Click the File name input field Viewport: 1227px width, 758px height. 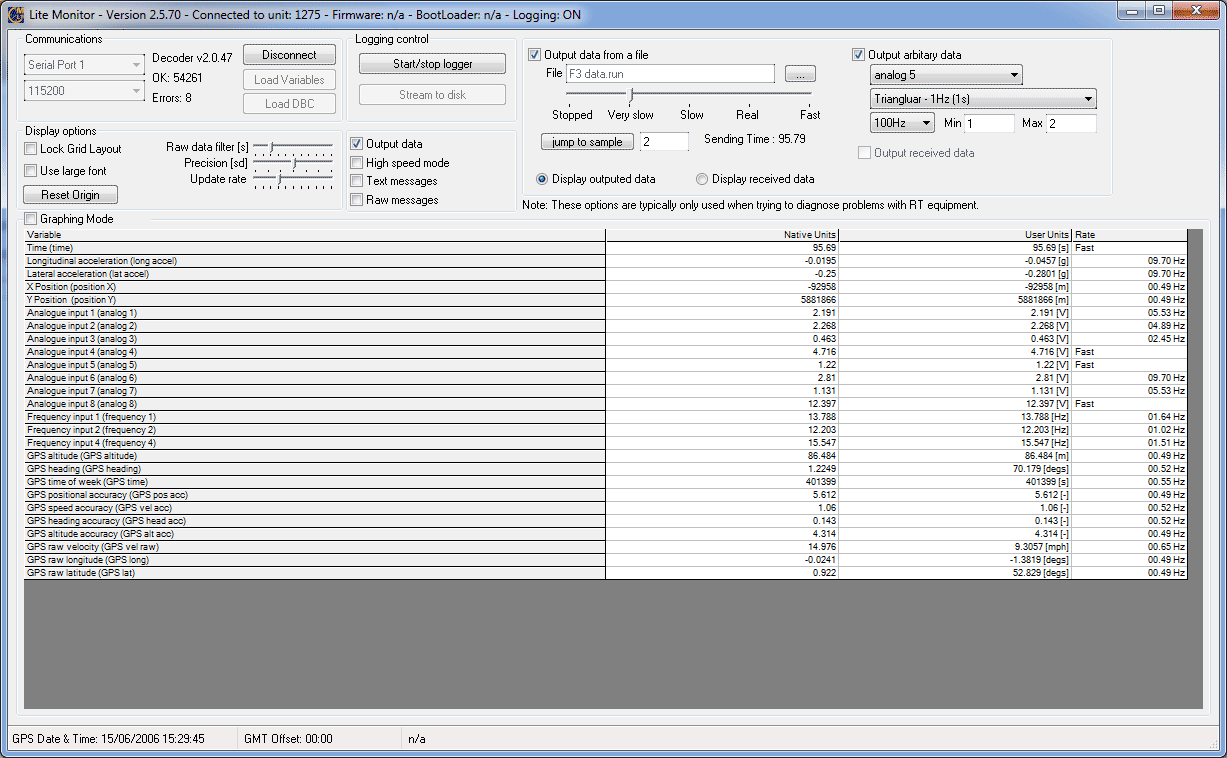[669, 74]
